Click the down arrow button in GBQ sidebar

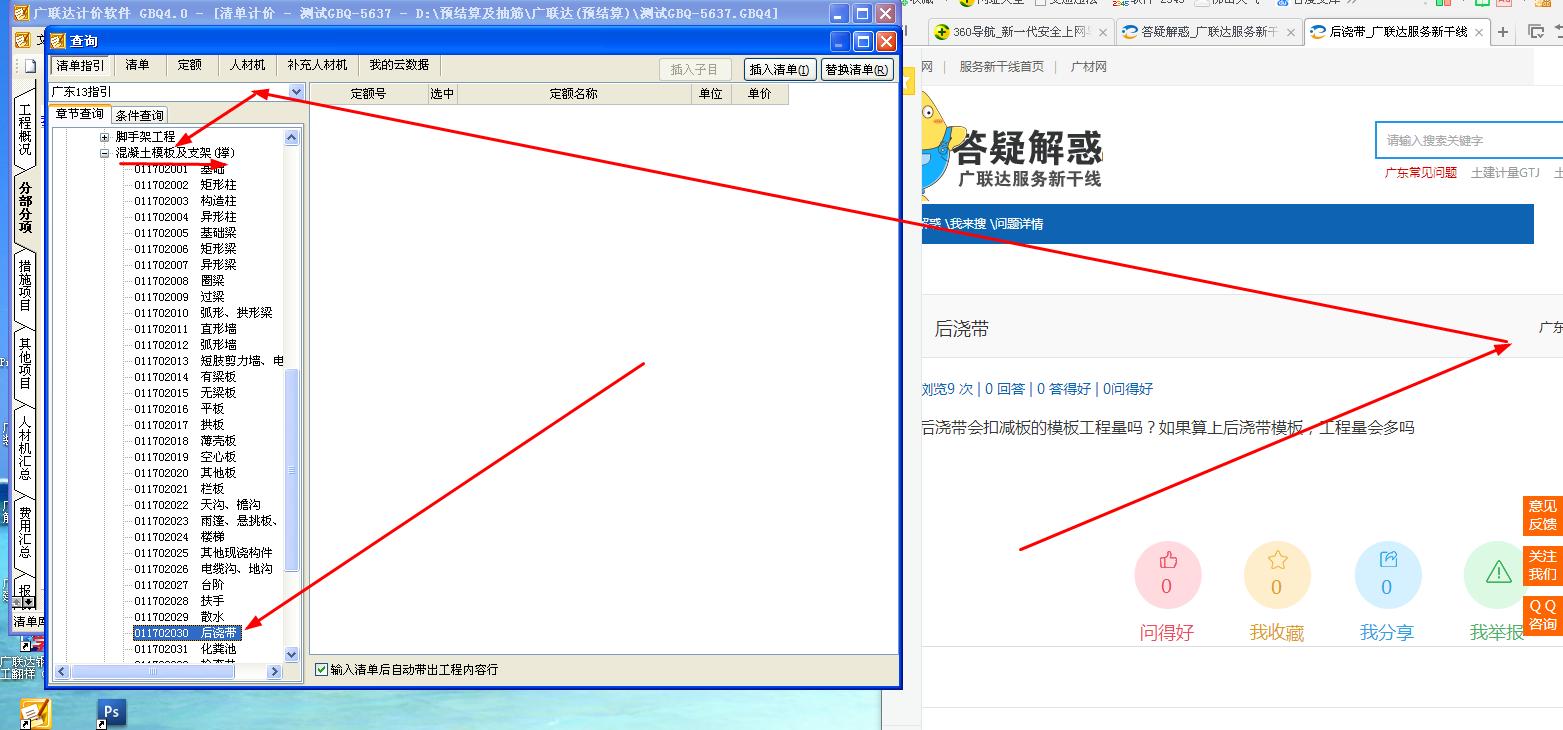[x=28, y=602]
